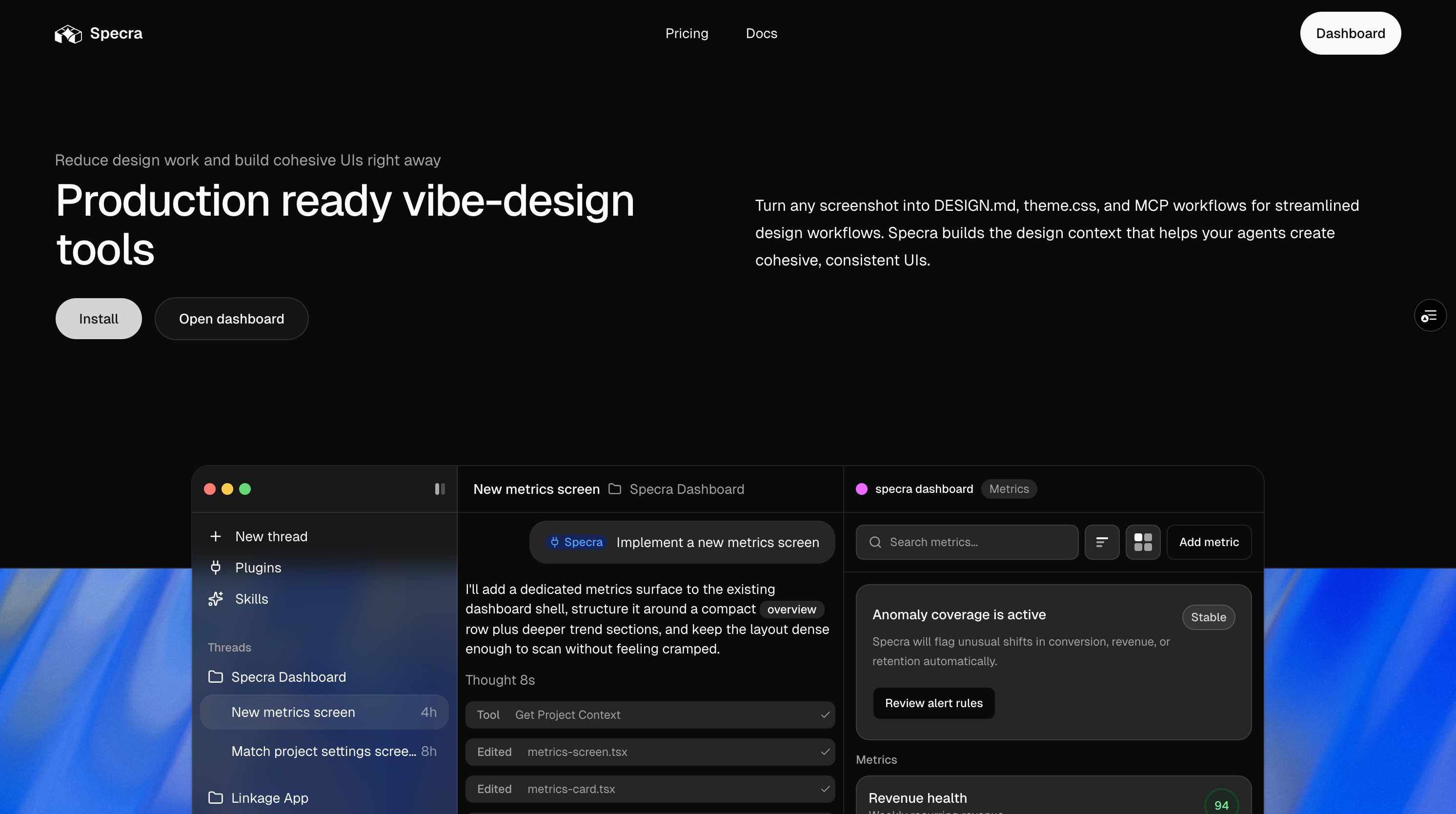Image resolution: width=1456 pixels, height=814 pixels.
Task: Expand the Linkage App folder
Action: tap(270, 798)
